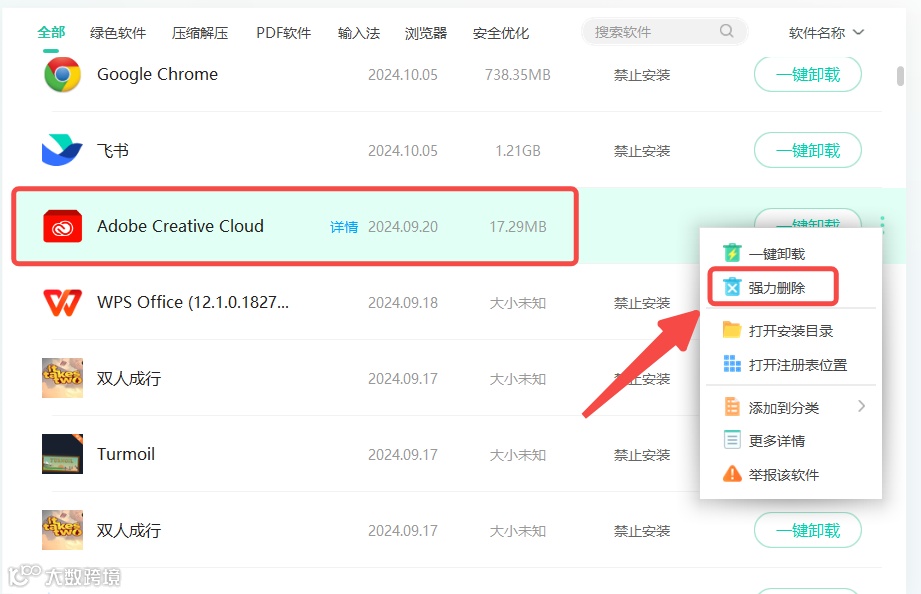Click the document icon for 更多详情

(732, 440)
